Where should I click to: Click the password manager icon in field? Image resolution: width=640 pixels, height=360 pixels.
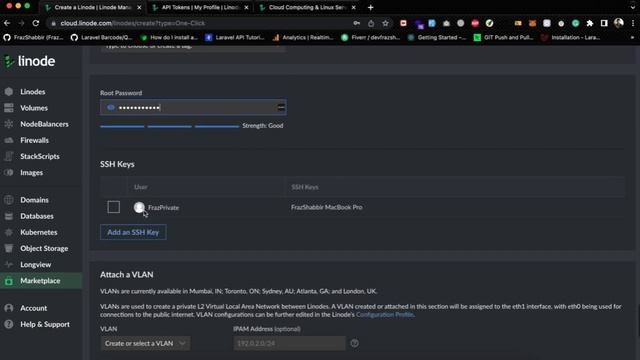point(281,107)
